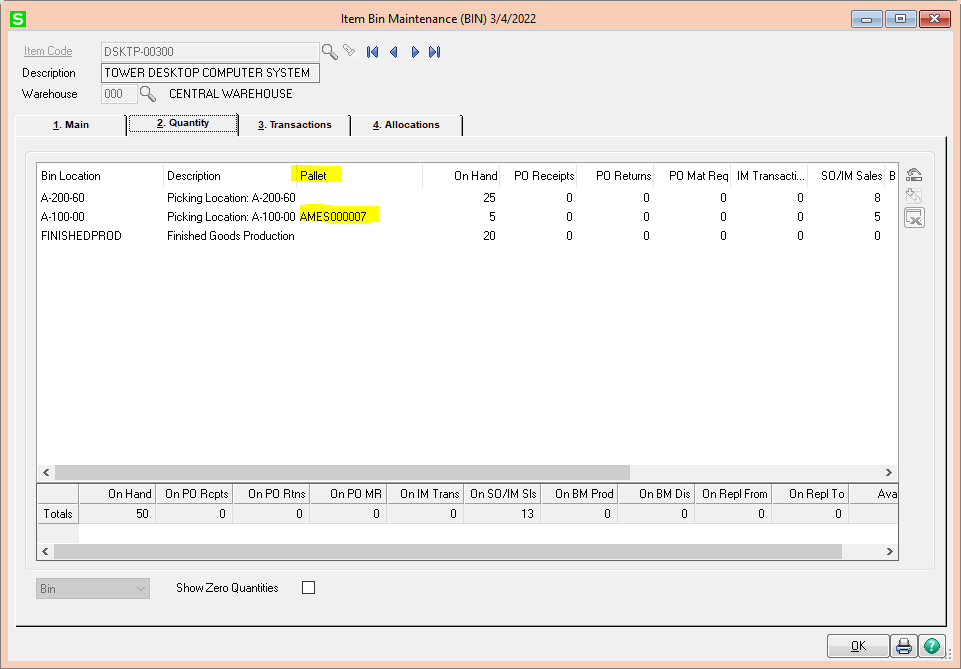
Task: Click the SO/IM Sales value 8
Action: 877,198
